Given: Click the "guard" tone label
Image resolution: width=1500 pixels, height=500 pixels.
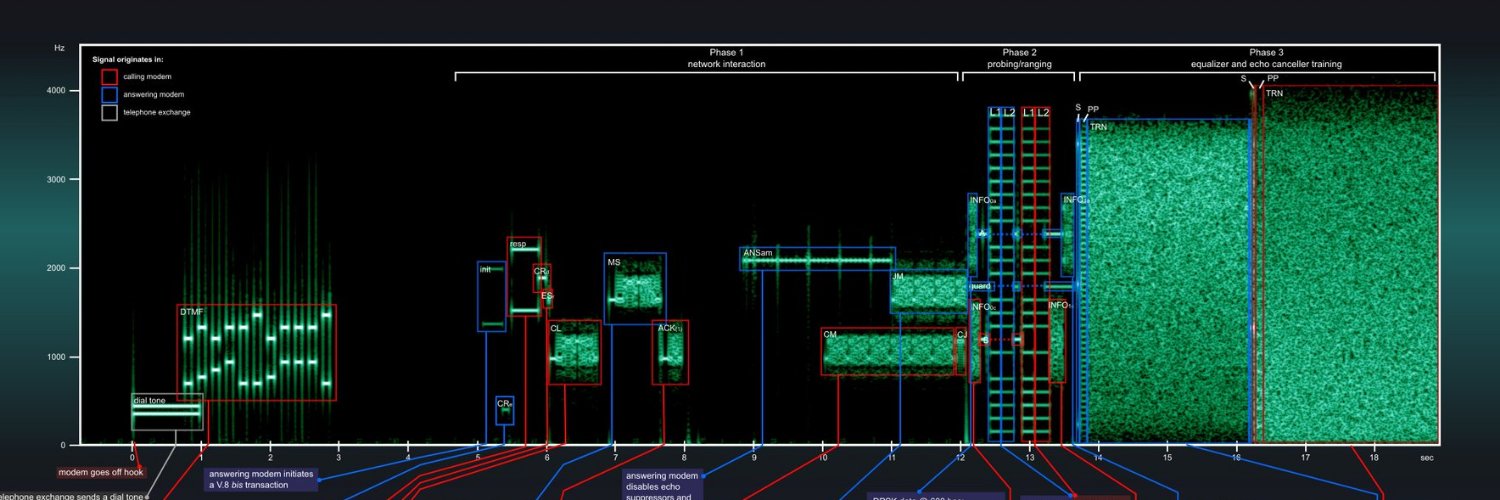Looking at the screenshot, I should click(980, 286).
